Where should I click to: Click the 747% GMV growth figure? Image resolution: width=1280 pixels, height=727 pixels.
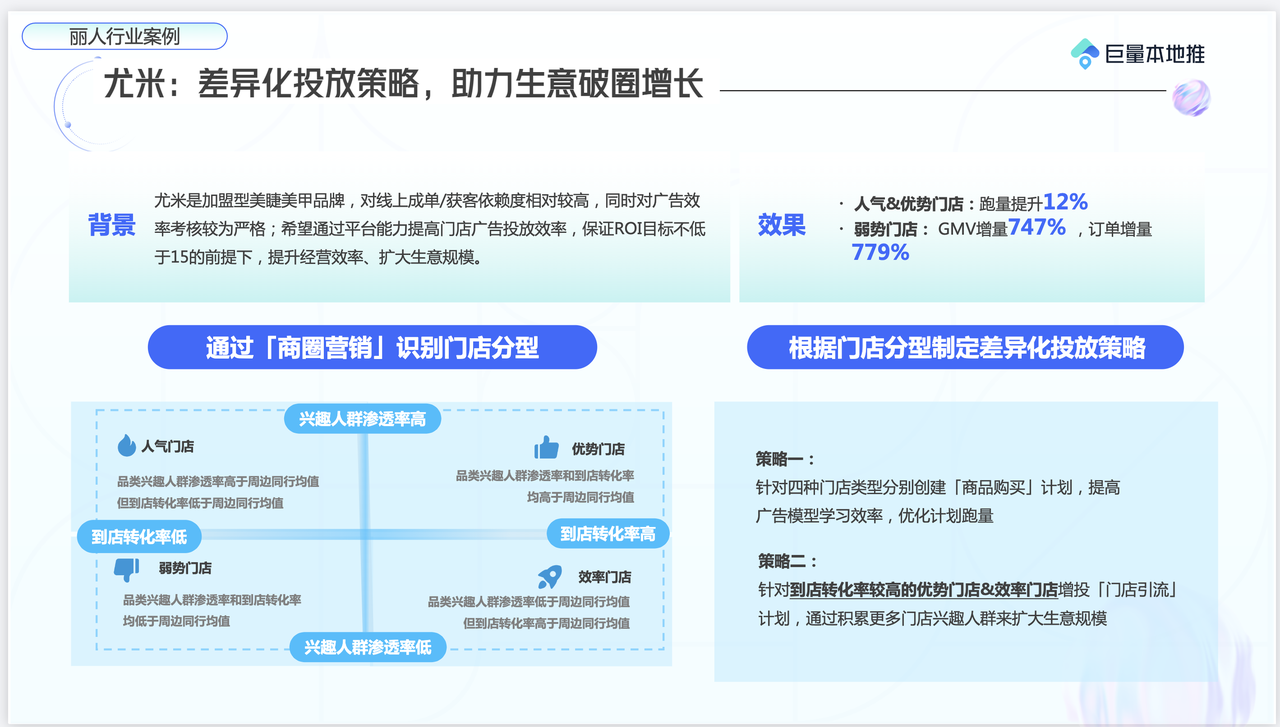pos(1036,227)
